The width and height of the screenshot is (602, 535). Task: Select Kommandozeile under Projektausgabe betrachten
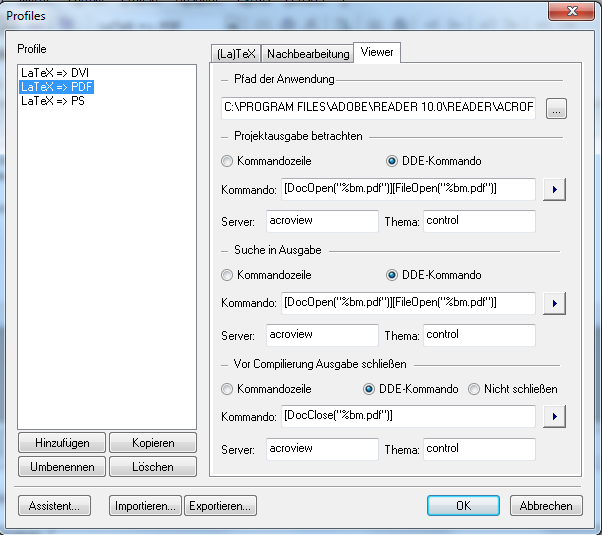tap(266, 161)
